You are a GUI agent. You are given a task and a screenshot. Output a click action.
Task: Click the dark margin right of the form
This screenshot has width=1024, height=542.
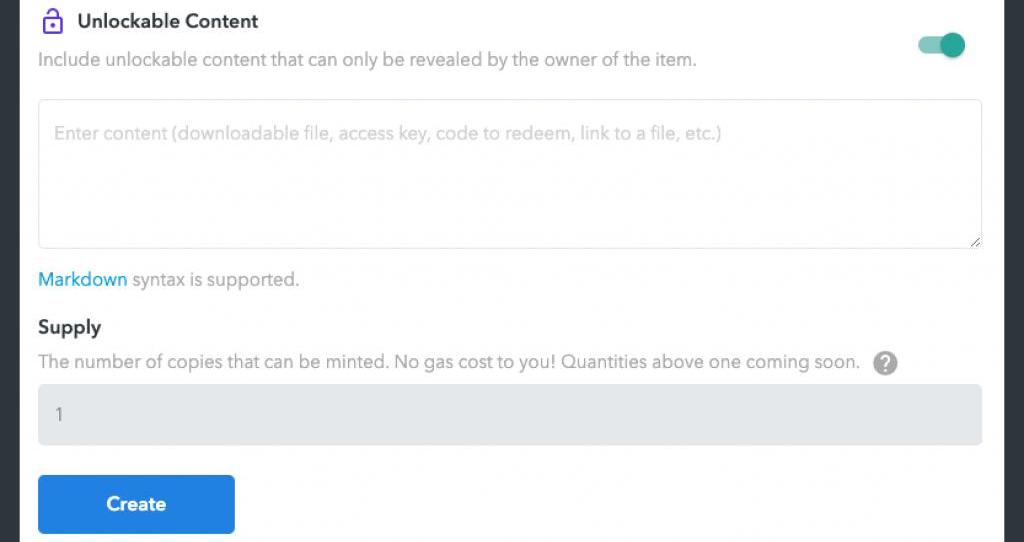point(1013,270)
